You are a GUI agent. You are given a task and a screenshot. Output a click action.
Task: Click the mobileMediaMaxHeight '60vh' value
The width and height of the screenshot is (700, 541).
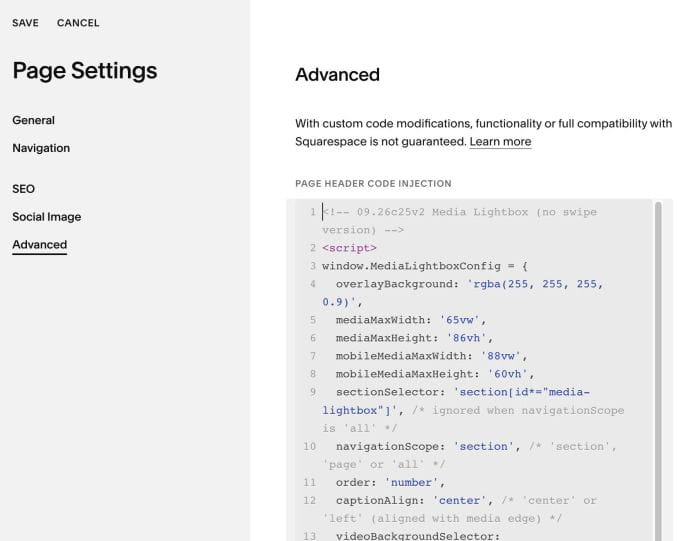pos(507,374)
